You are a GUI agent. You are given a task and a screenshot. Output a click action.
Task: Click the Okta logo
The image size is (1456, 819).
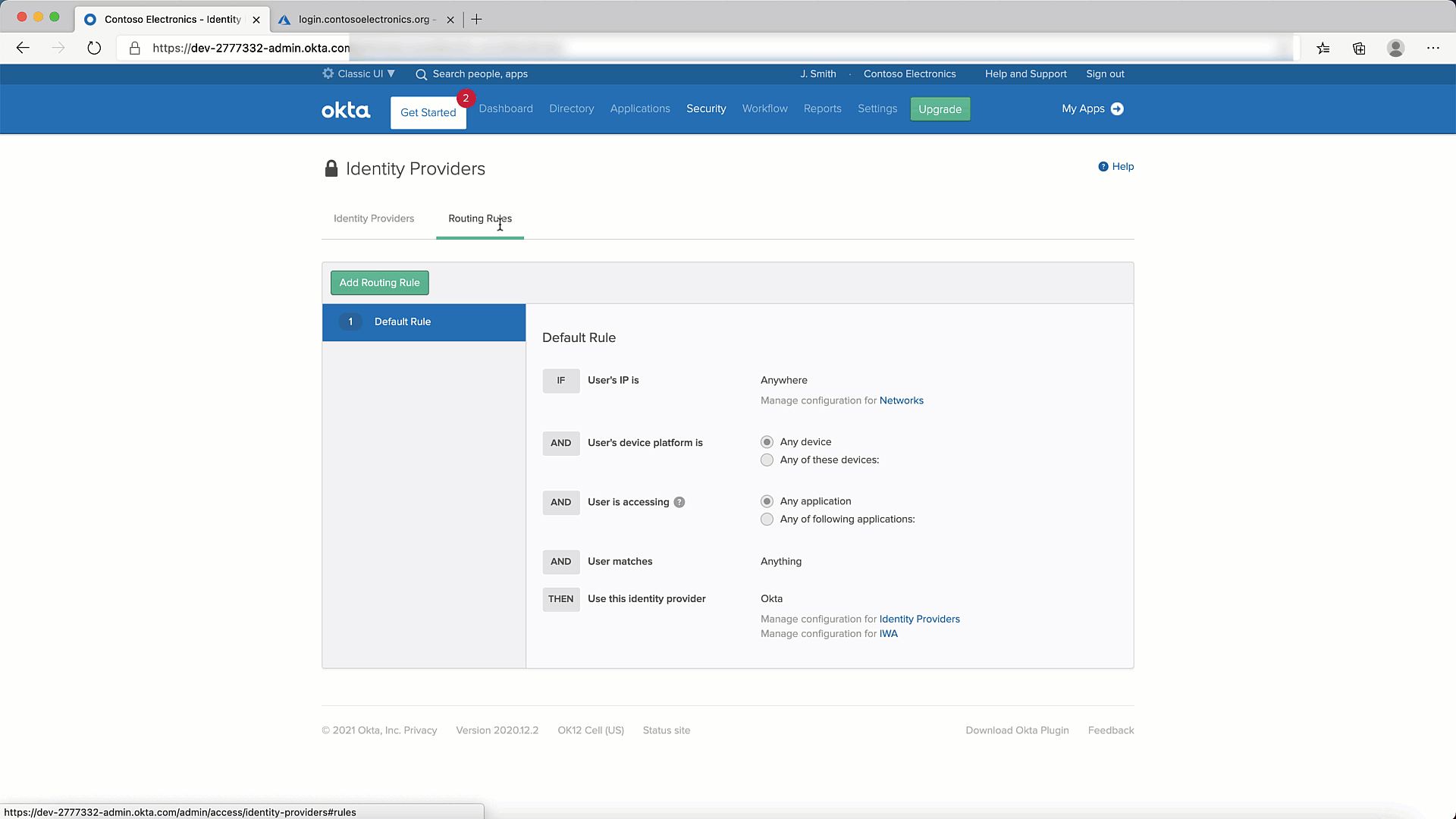pyautogui.click(x=346, y=111)
